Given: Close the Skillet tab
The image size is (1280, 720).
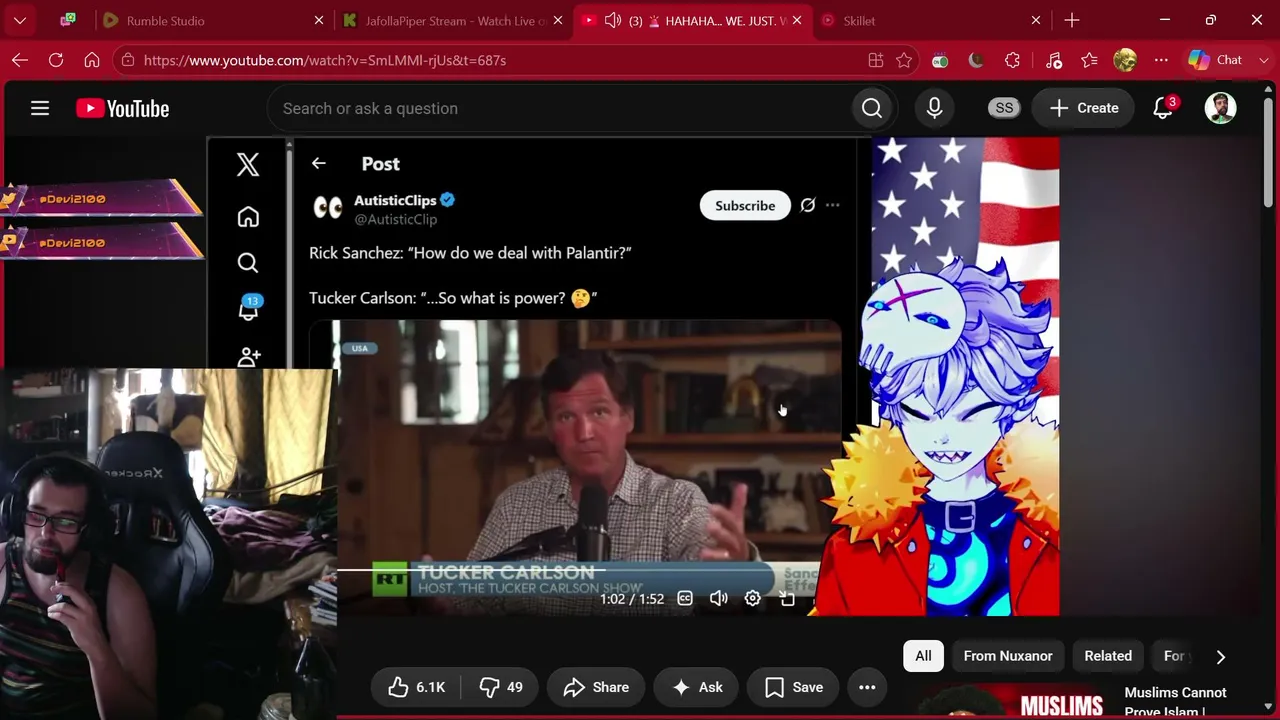Looking at the screenshot, I should (1036, 20).
